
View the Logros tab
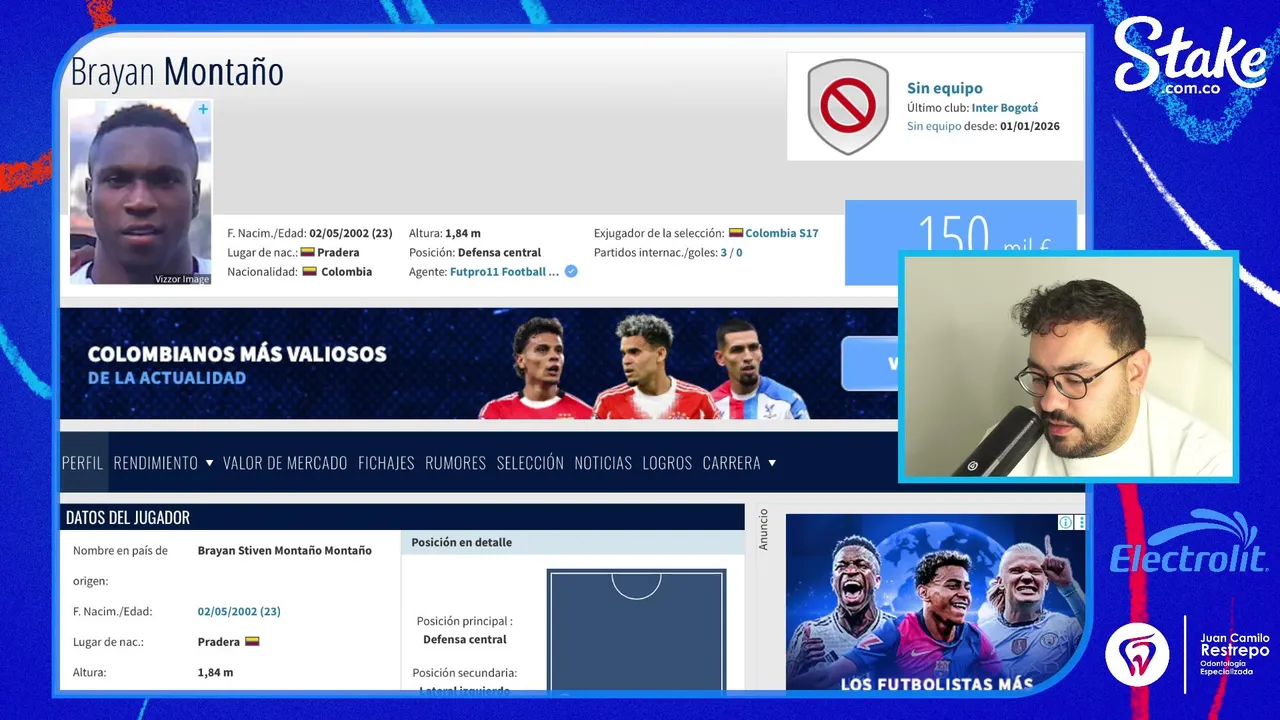point(667,463)
